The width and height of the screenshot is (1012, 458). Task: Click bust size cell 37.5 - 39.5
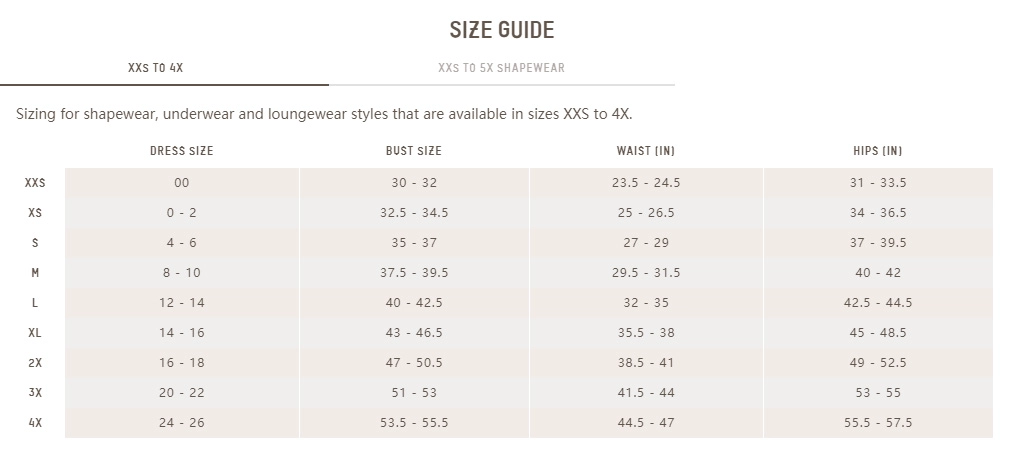414,273
